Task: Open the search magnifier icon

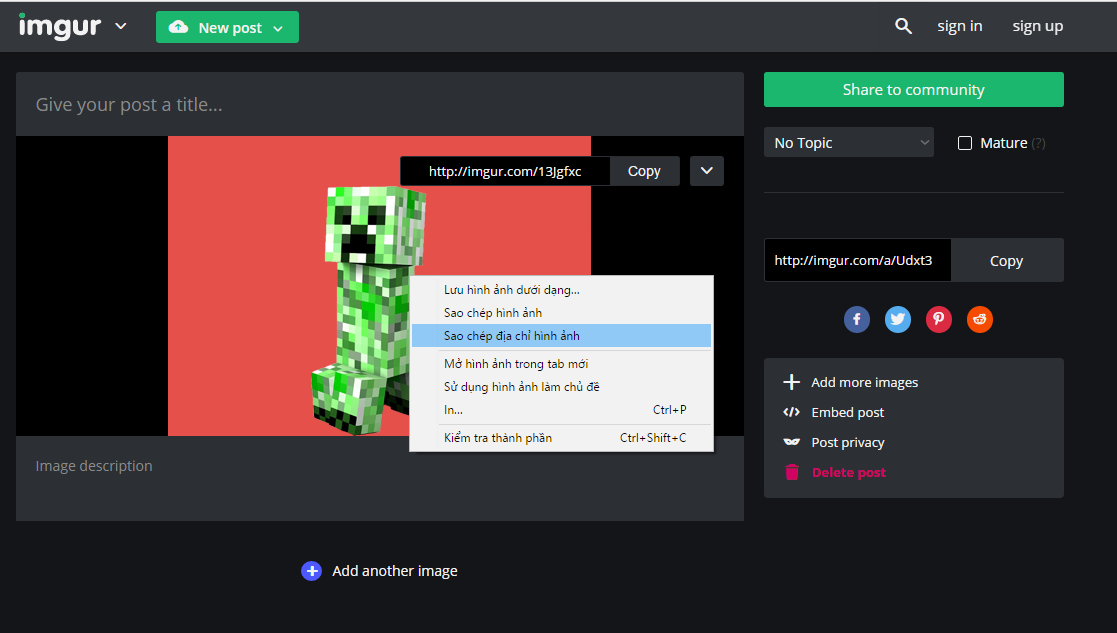Action: pos(903,26)
